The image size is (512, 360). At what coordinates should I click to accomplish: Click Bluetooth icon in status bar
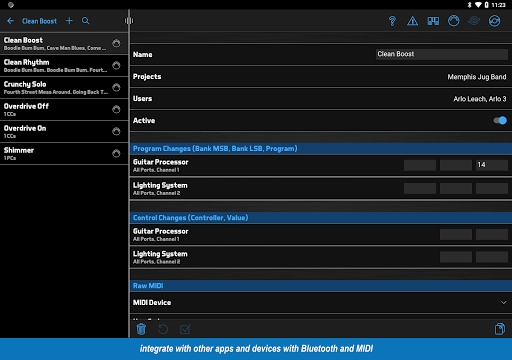[469, 5]
